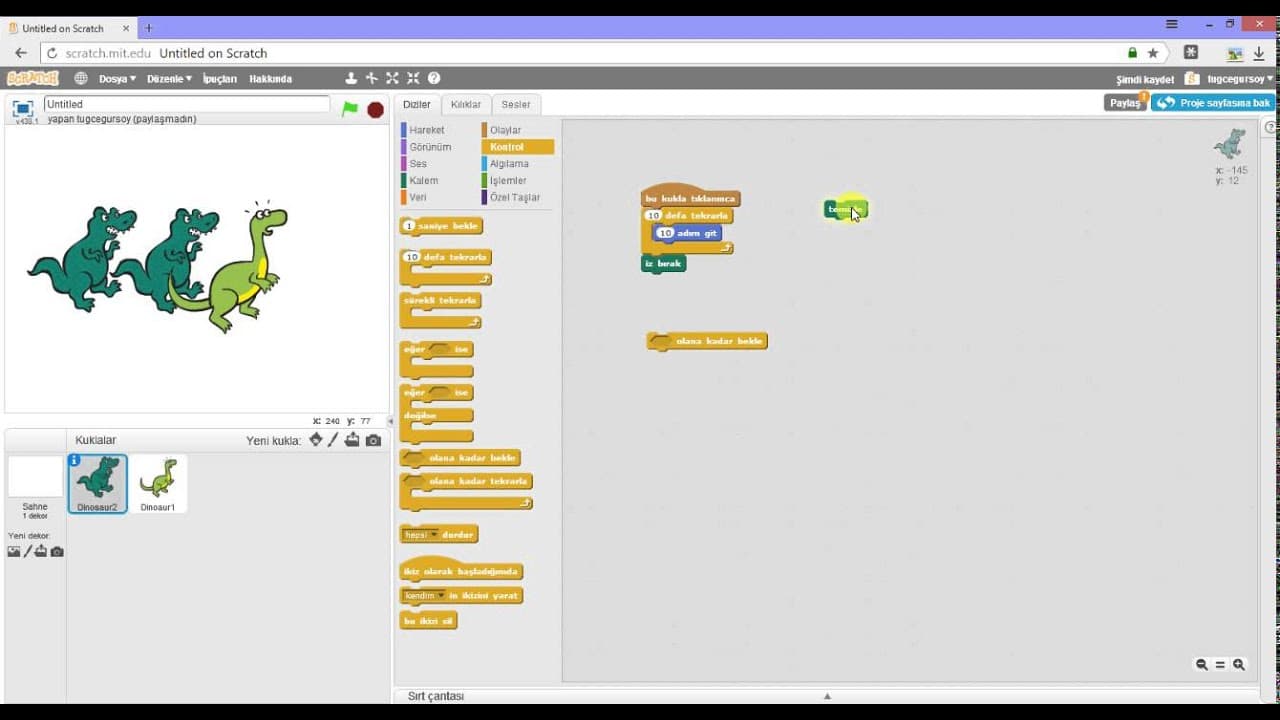The height and width of the screenshot is (720, 1280).
Task: Select the scissors delete tool
Action: 372,78
